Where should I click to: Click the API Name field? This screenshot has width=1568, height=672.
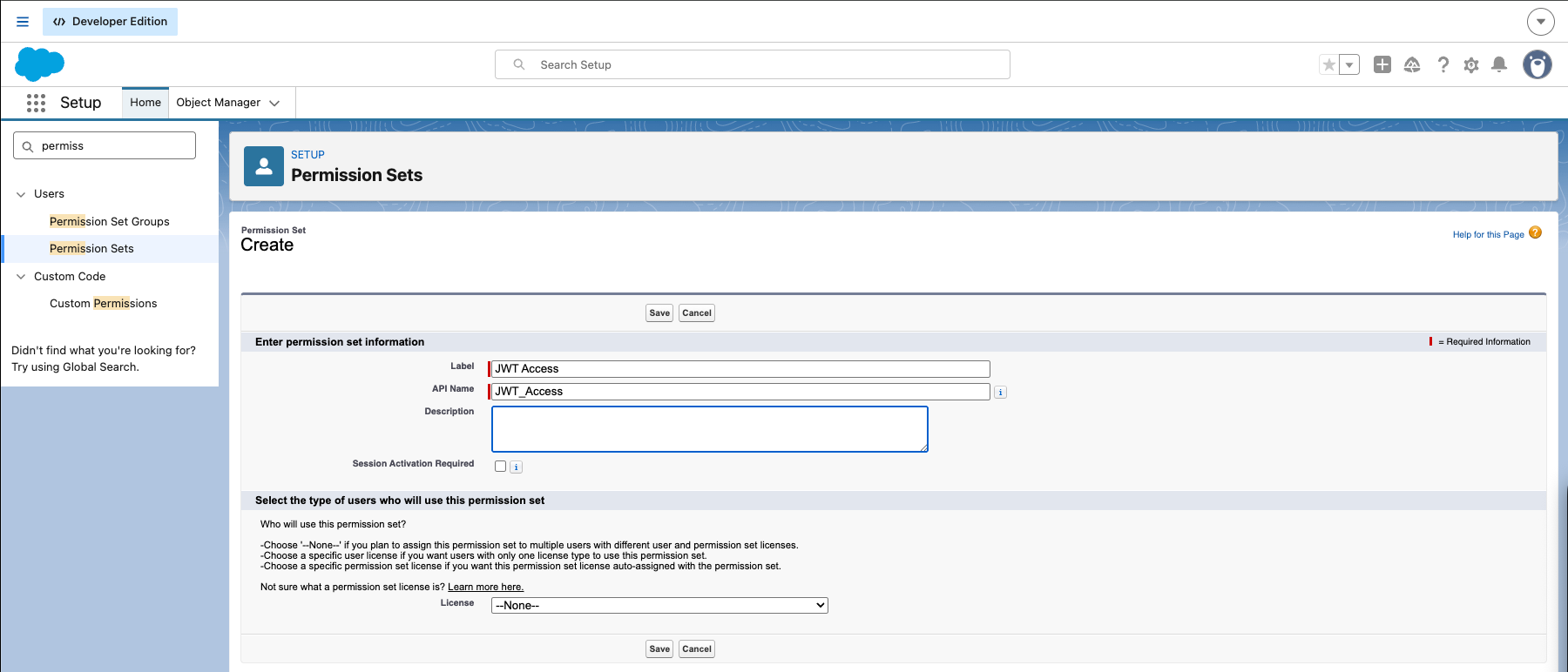[740, 392]
